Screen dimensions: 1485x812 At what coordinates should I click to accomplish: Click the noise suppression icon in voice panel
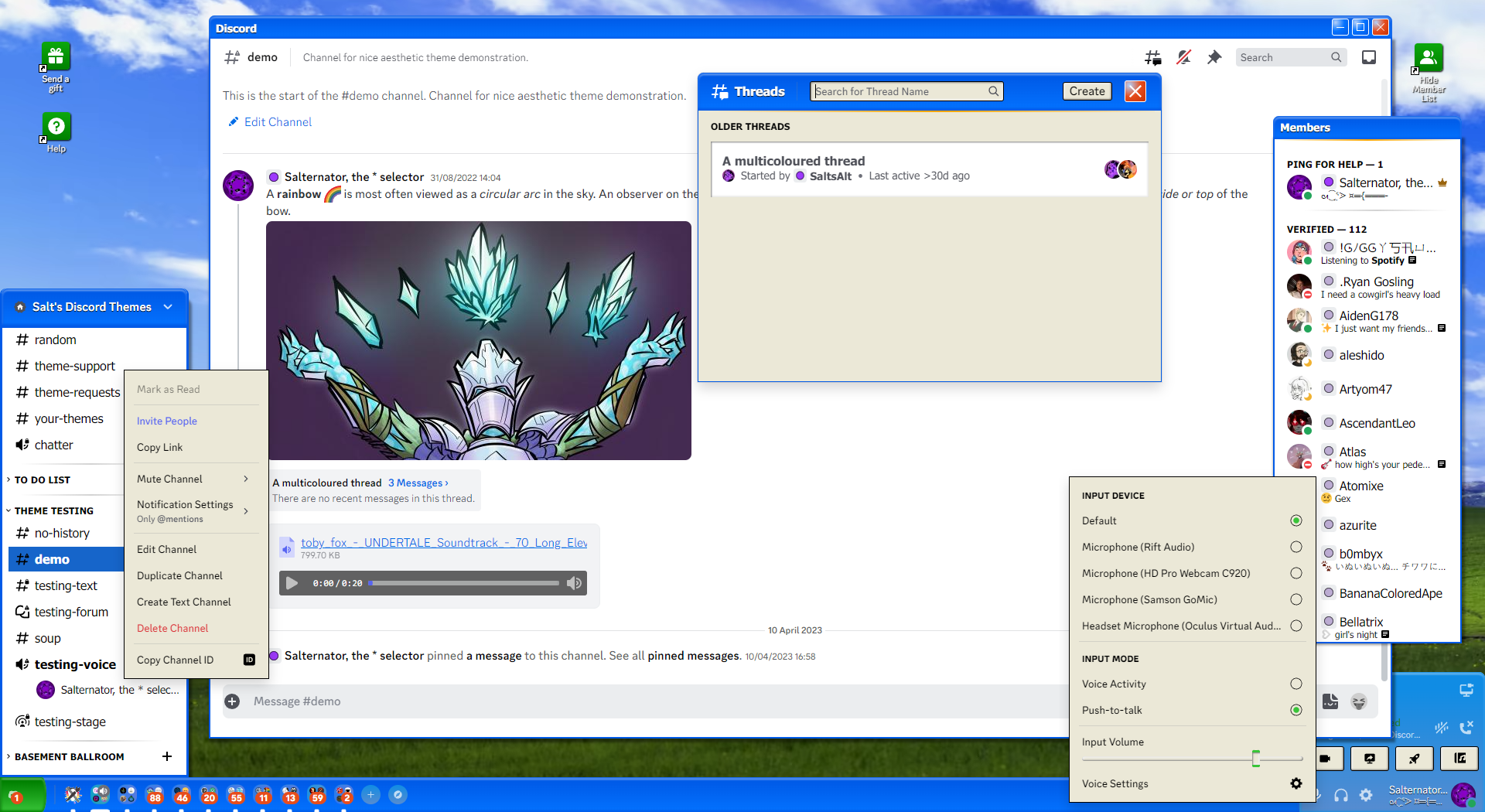1442,728
